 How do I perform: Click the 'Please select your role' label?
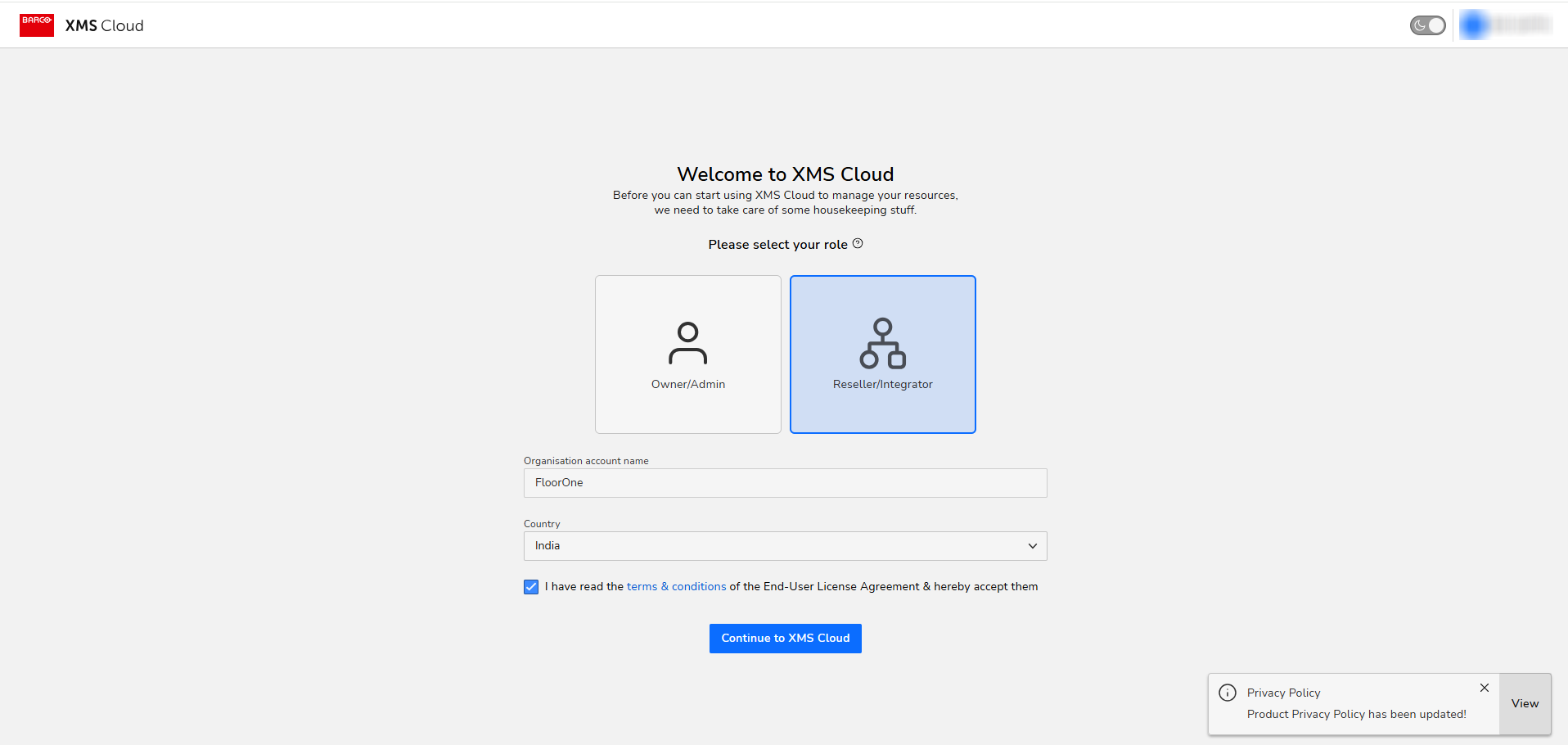tap(778, 245)
